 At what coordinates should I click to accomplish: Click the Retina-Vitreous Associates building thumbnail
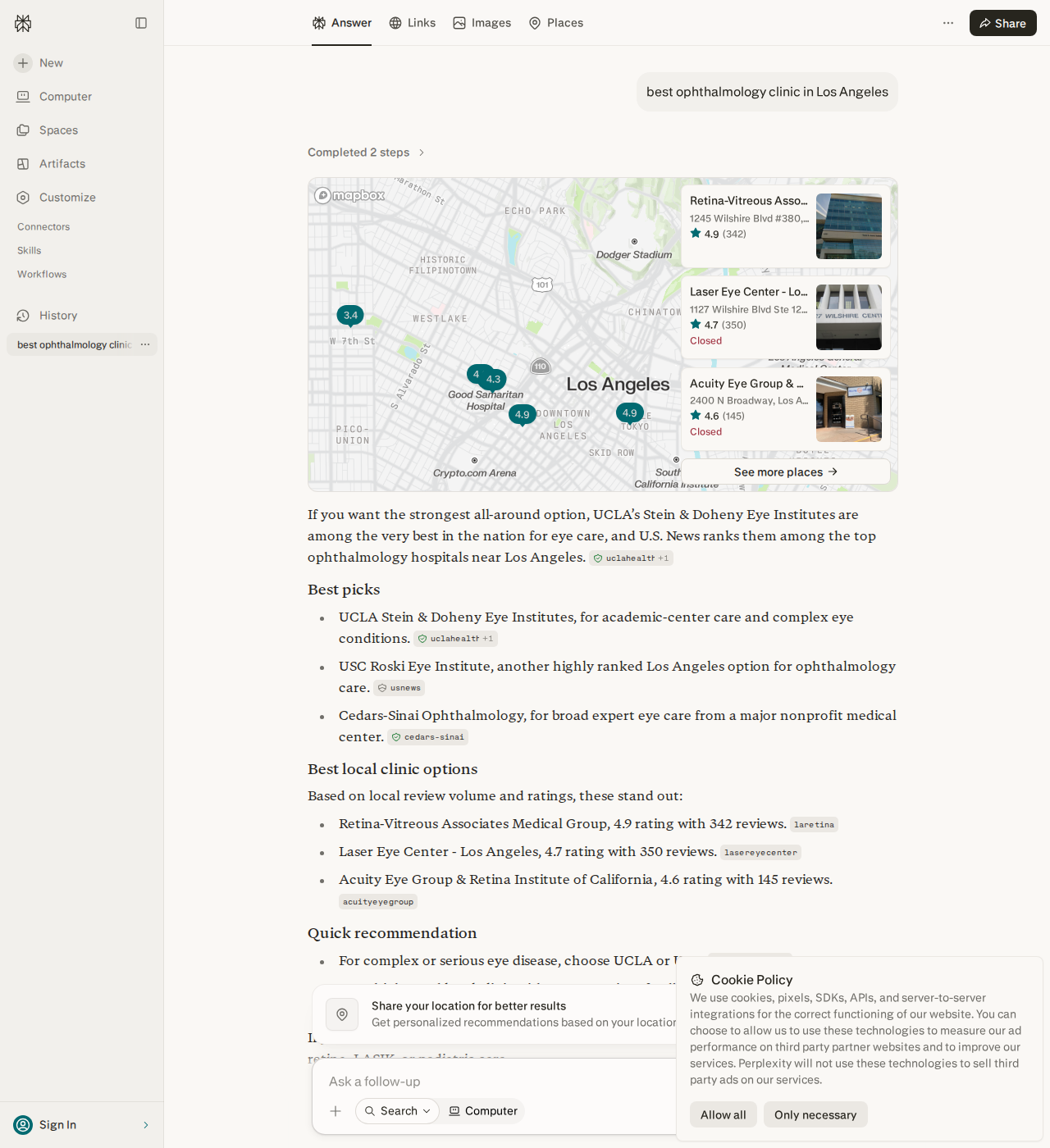tap(849, 226)
